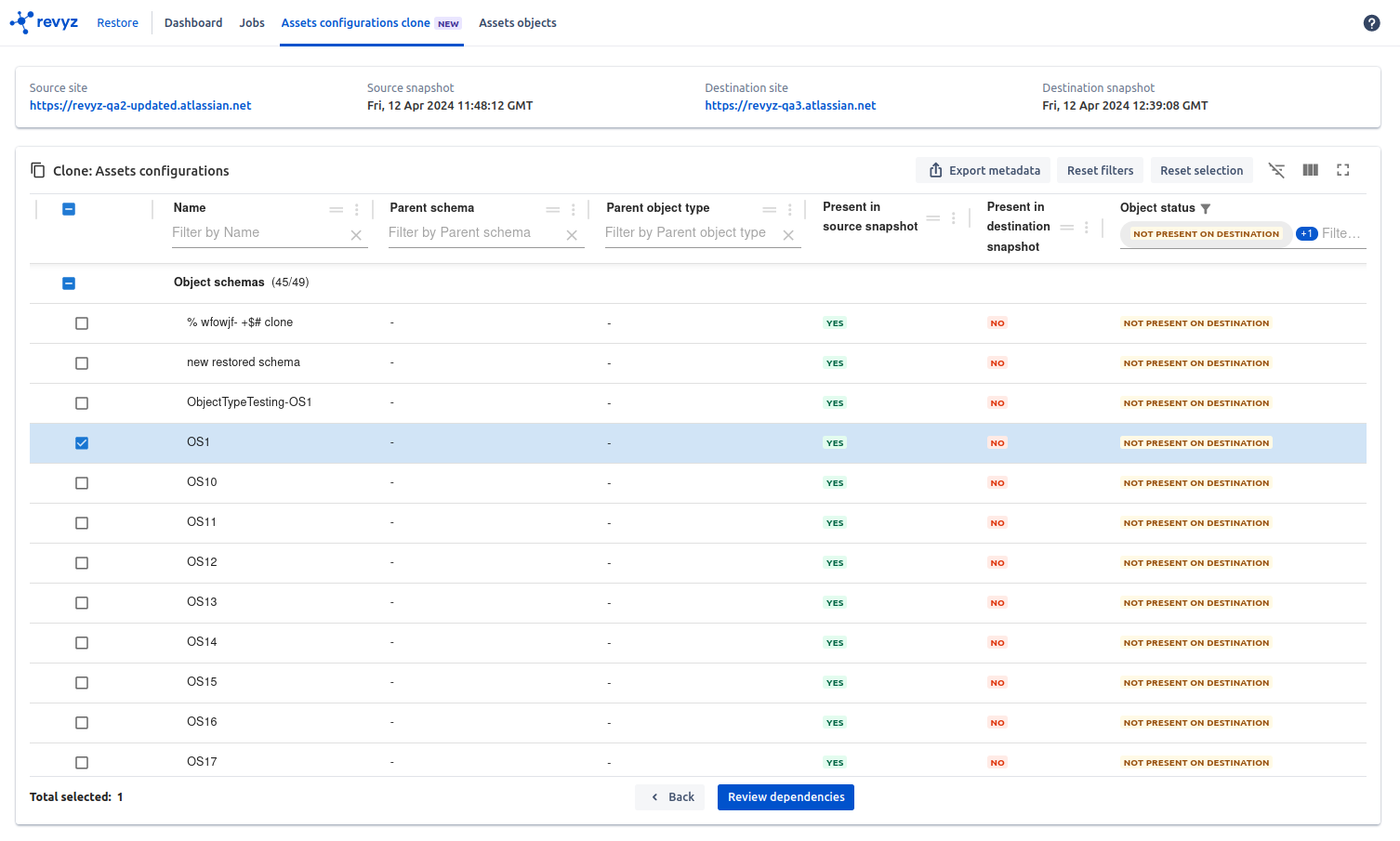1400x841 pixels.
Task: Open Parent object type column options menu
Action: 790,210
